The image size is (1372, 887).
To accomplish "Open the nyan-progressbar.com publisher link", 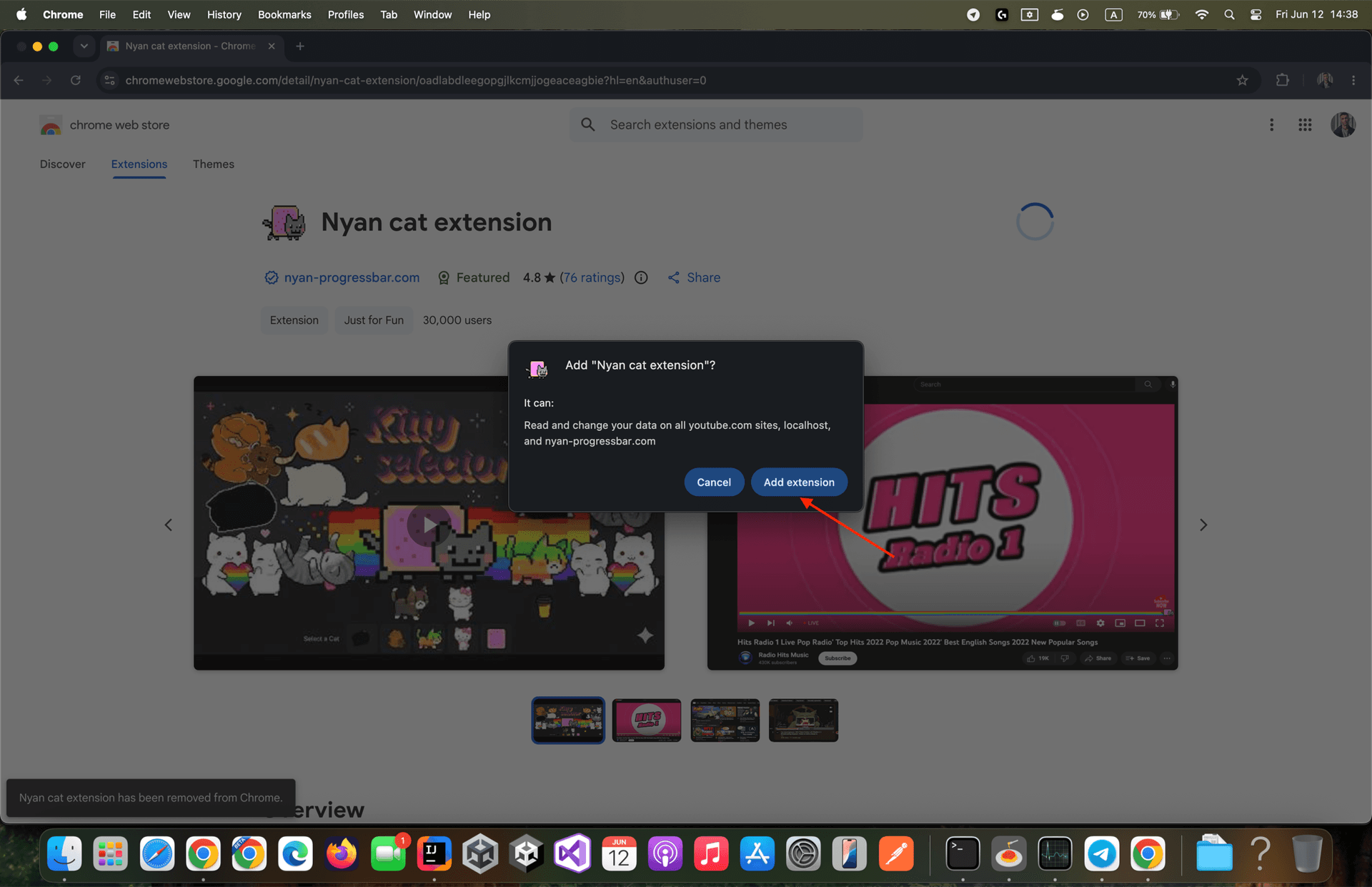I will (352, 277).
